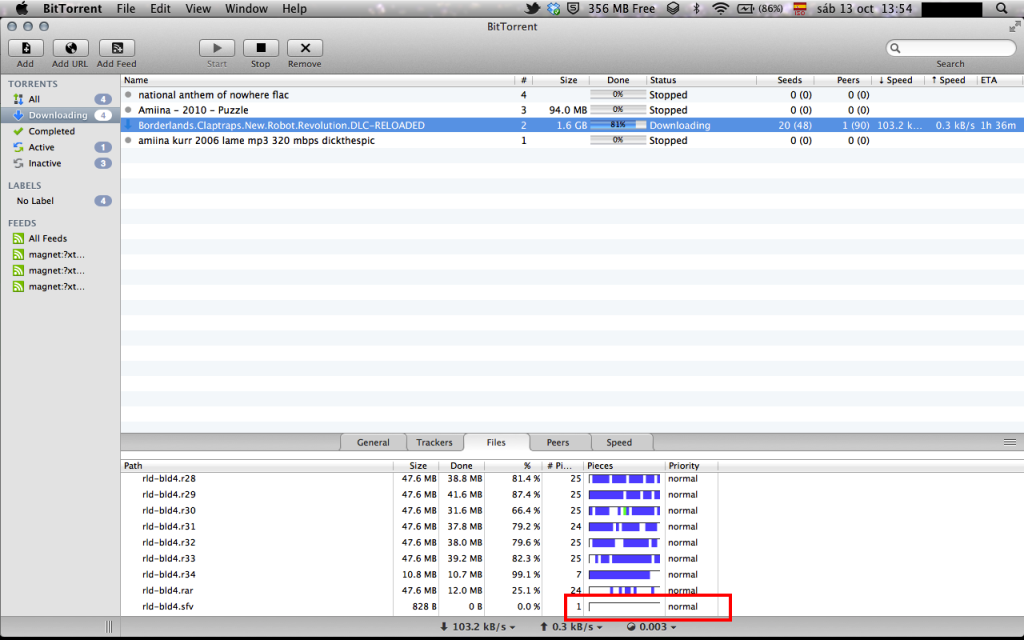This screenshot has width=1024, height=640.
Task: Click the 81% progress bar of Borderlands
Action: coord(618,125)
